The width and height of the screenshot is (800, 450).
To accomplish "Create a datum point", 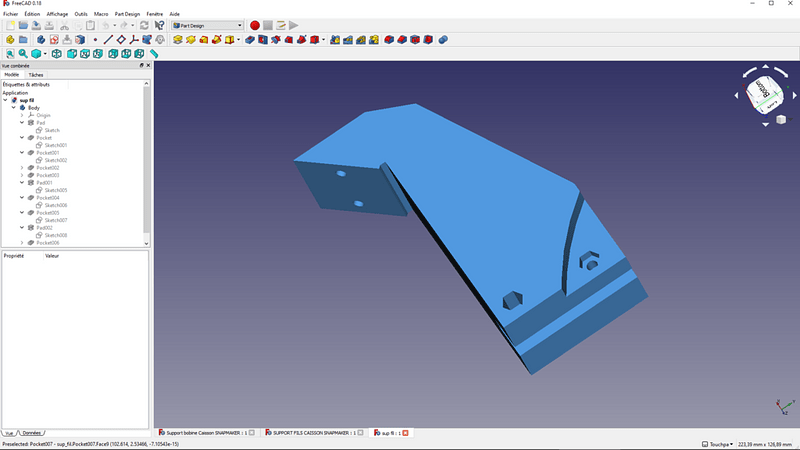I will (x=95, y=40).
